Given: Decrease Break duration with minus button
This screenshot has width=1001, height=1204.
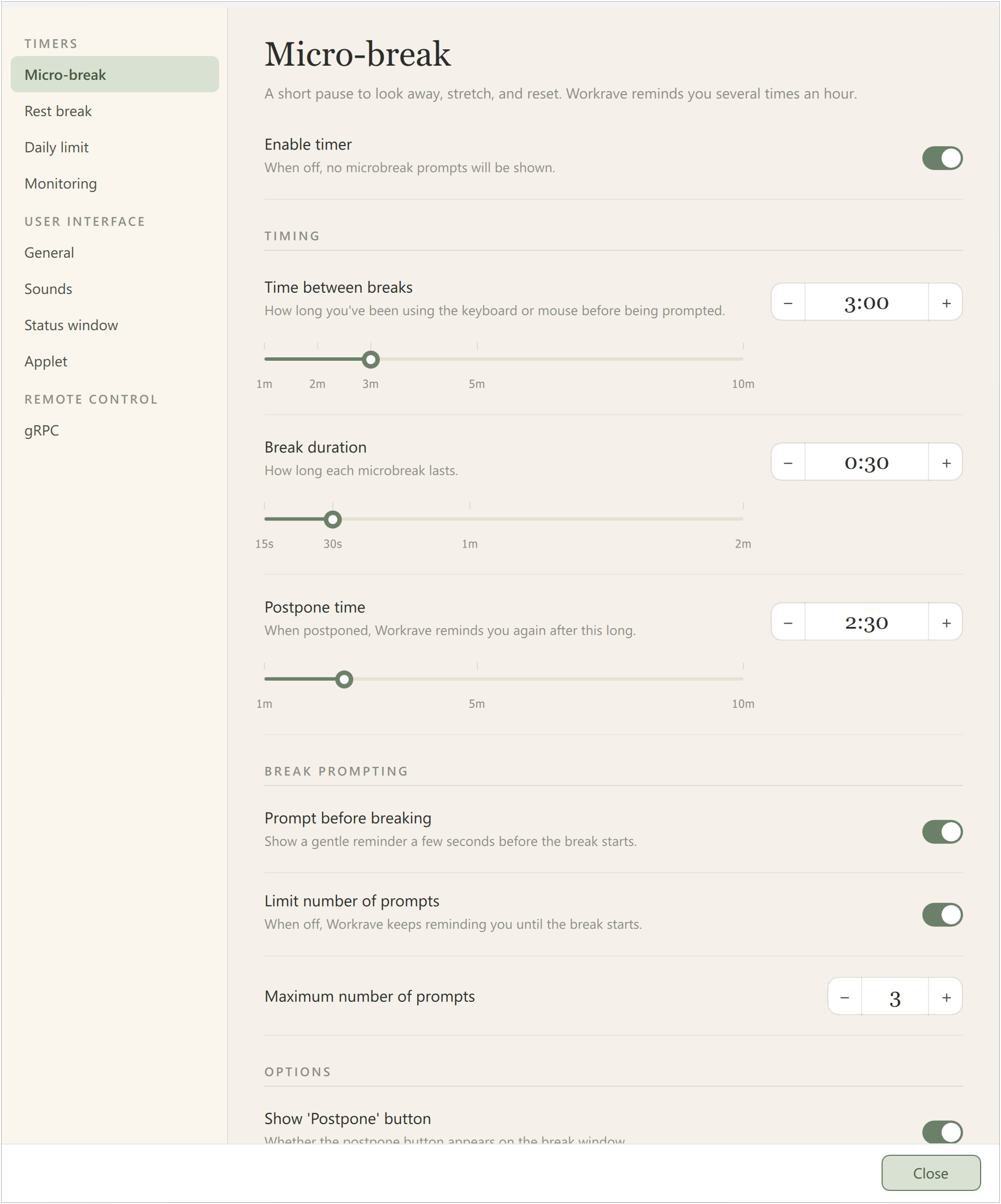Looking at the screenshot, I should [x=788, y=463].
